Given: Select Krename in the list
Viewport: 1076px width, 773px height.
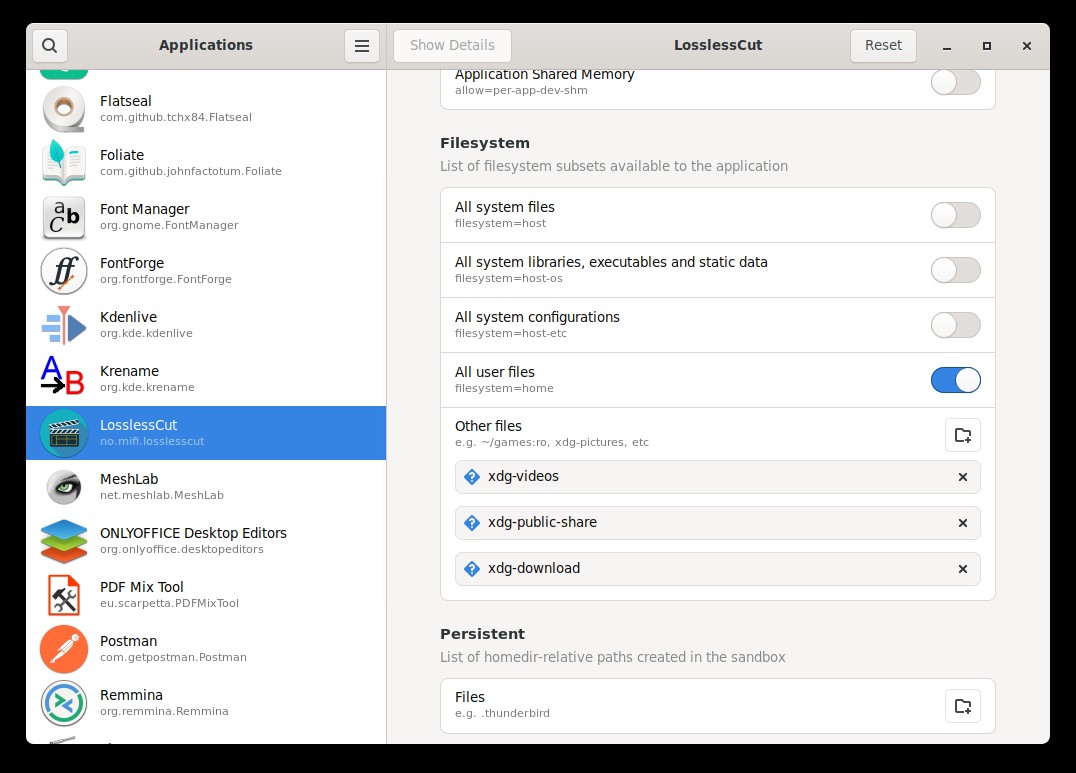Looking at the screenshot, I should click(206, 379).
